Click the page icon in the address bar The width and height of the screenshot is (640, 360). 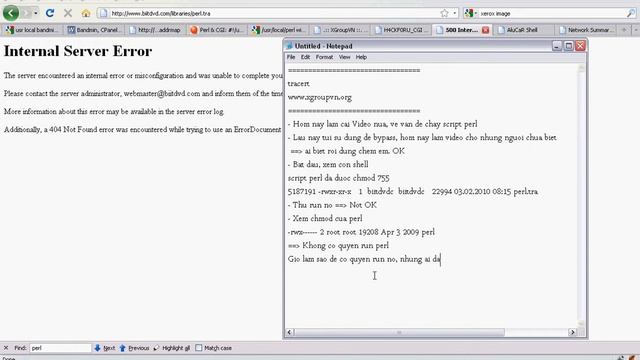tap(104, 13)
